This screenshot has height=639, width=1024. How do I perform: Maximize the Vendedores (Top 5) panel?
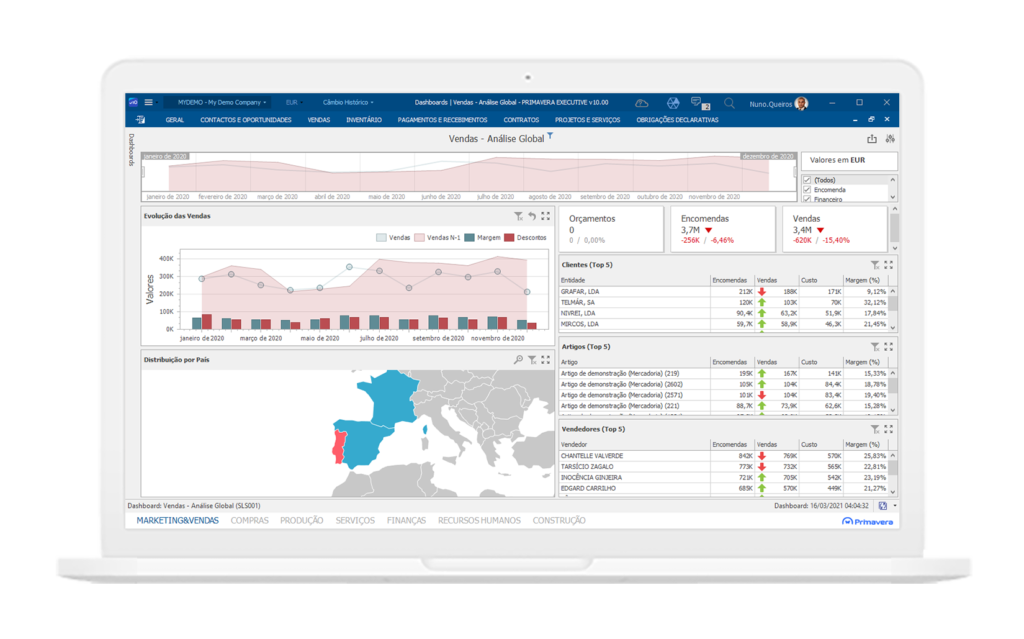[x=888, y=429]
